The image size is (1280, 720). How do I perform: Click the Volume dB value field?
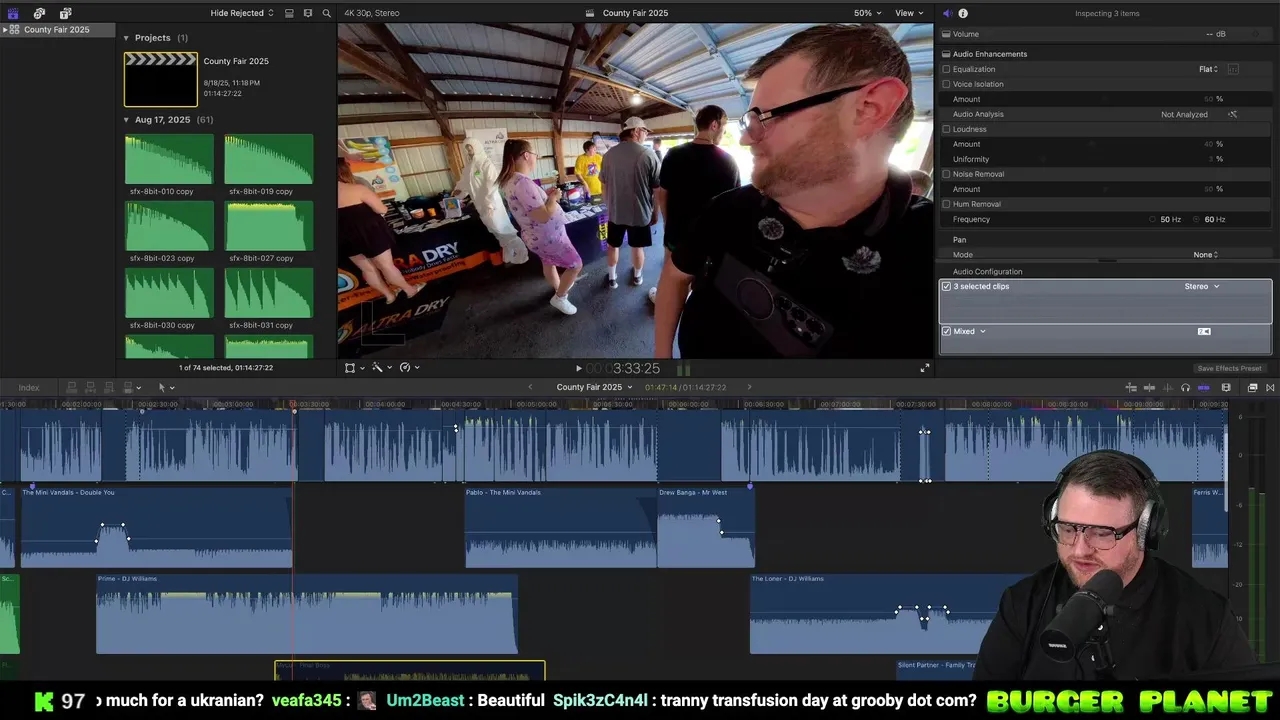[x=1215, y=34]
